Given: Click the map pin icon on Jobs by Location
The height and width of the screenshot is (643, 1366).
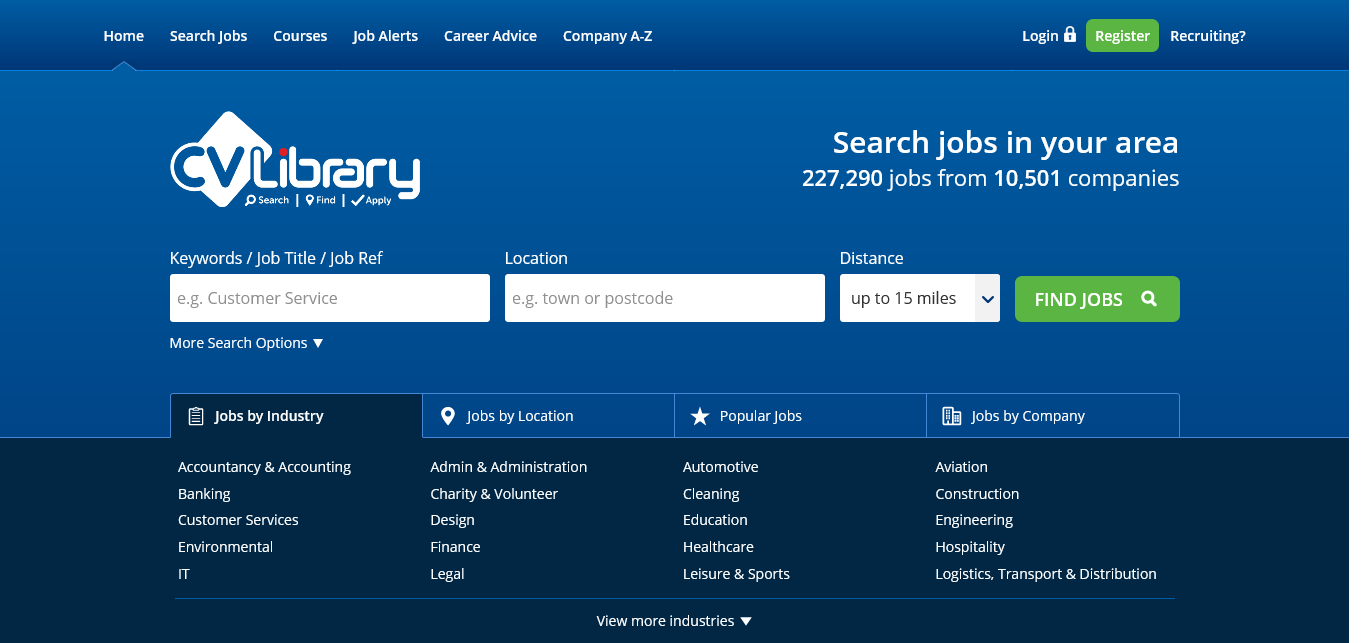Looking at the screenshot, I should 448,416.
